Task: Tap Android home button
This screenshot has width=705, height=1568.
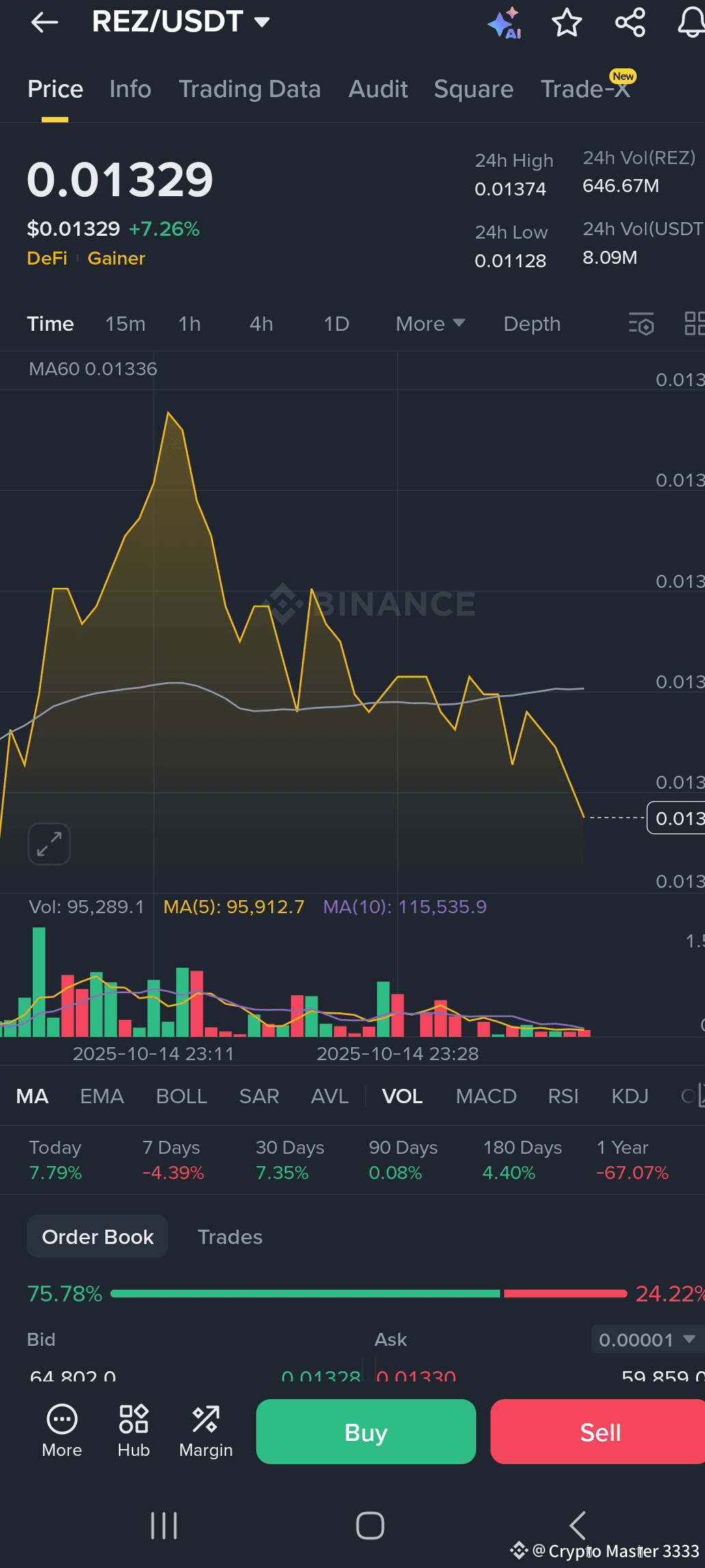Action: 370,1525
